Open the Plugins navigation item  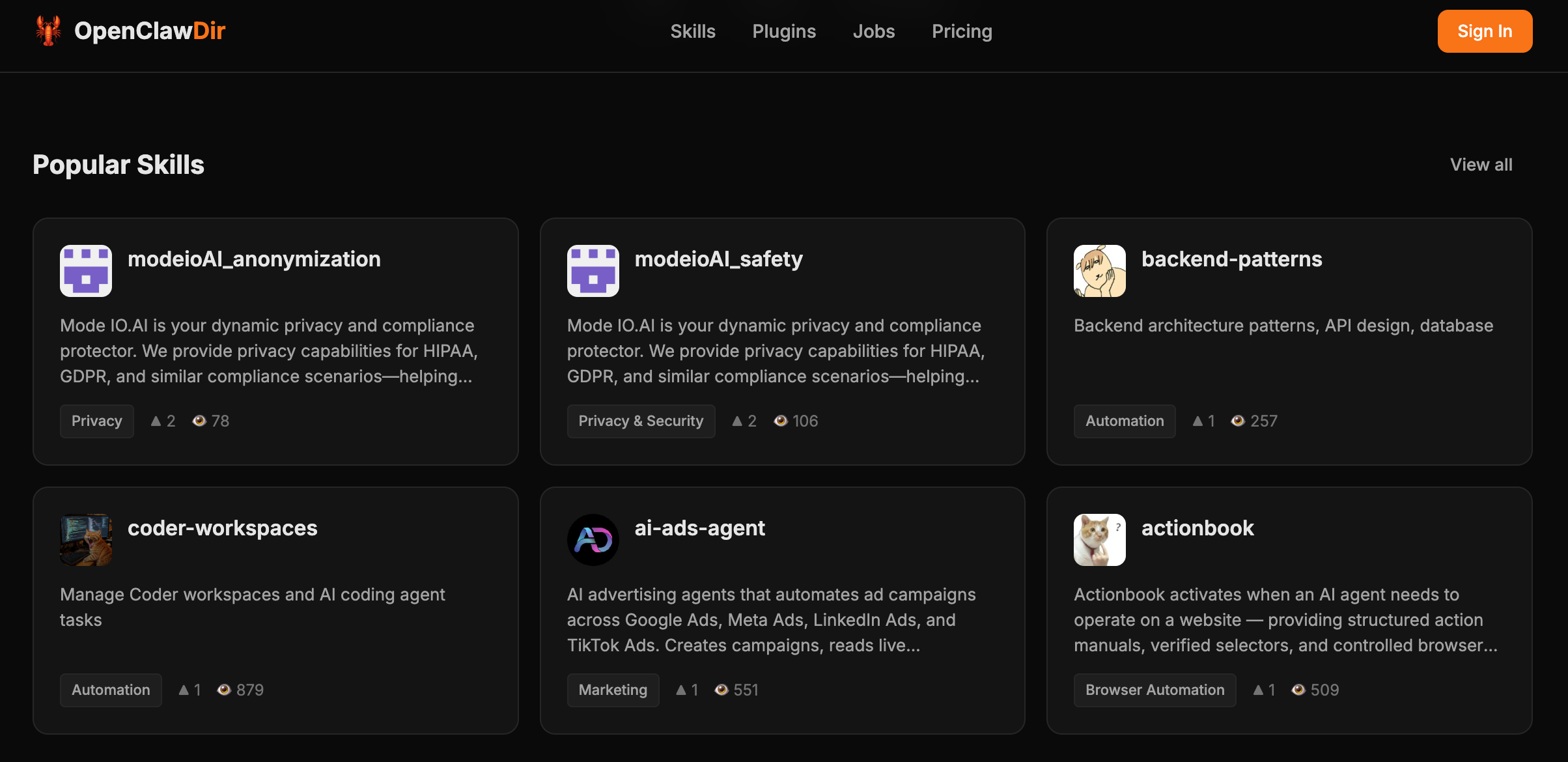tap(784, 31)
